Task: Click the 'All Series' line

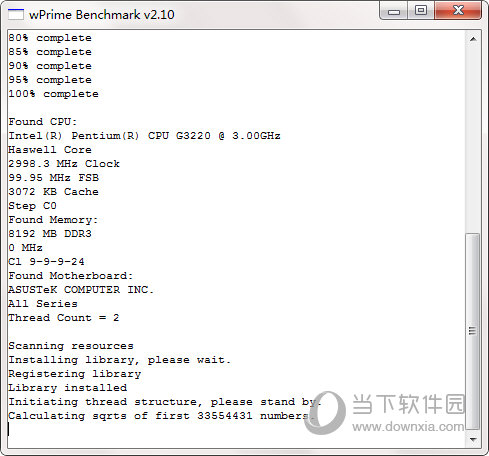Action: (43, 304)
